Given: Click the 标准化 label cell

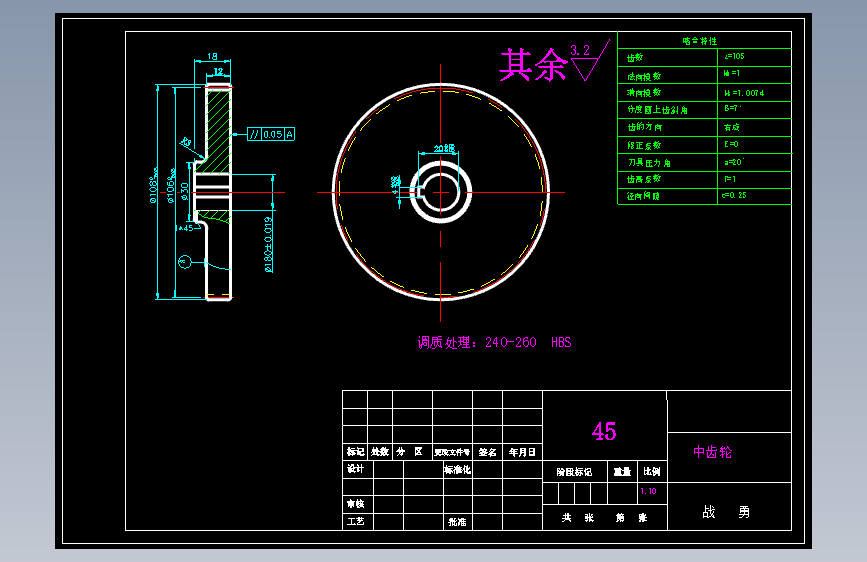Looking at the screenshot, I should point(457,470).
